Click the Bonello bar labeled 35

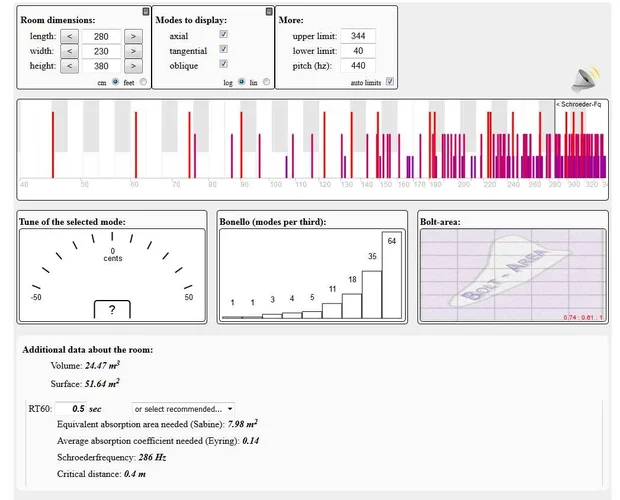(372, 294)
